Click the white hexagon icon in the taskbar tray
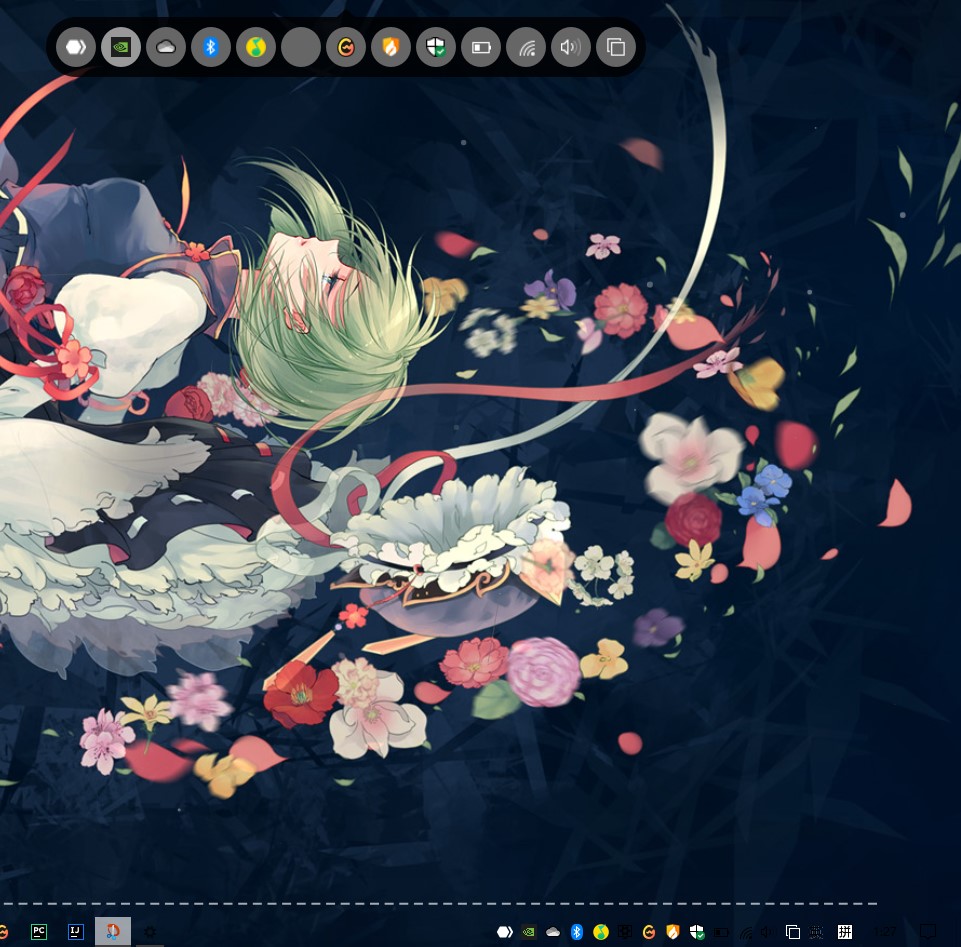Viewport: 961px width, 947px height. [x=505, y=932]
